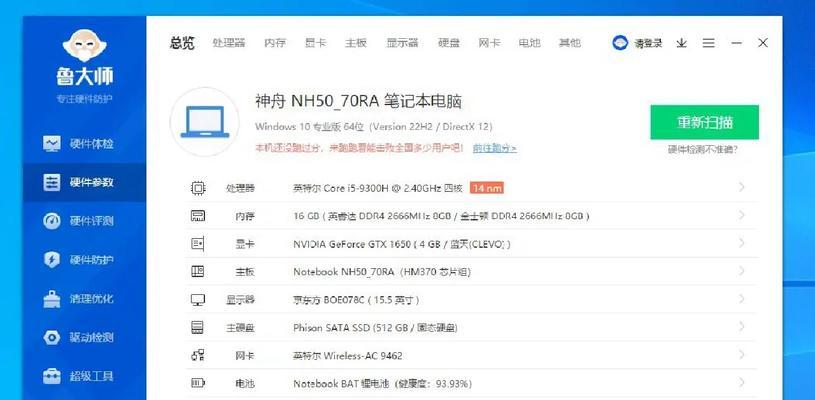Click the Notebook NH50_70RA HM370 text
The height and width of the screenshot is (400, 815).
tap(382, 272)
